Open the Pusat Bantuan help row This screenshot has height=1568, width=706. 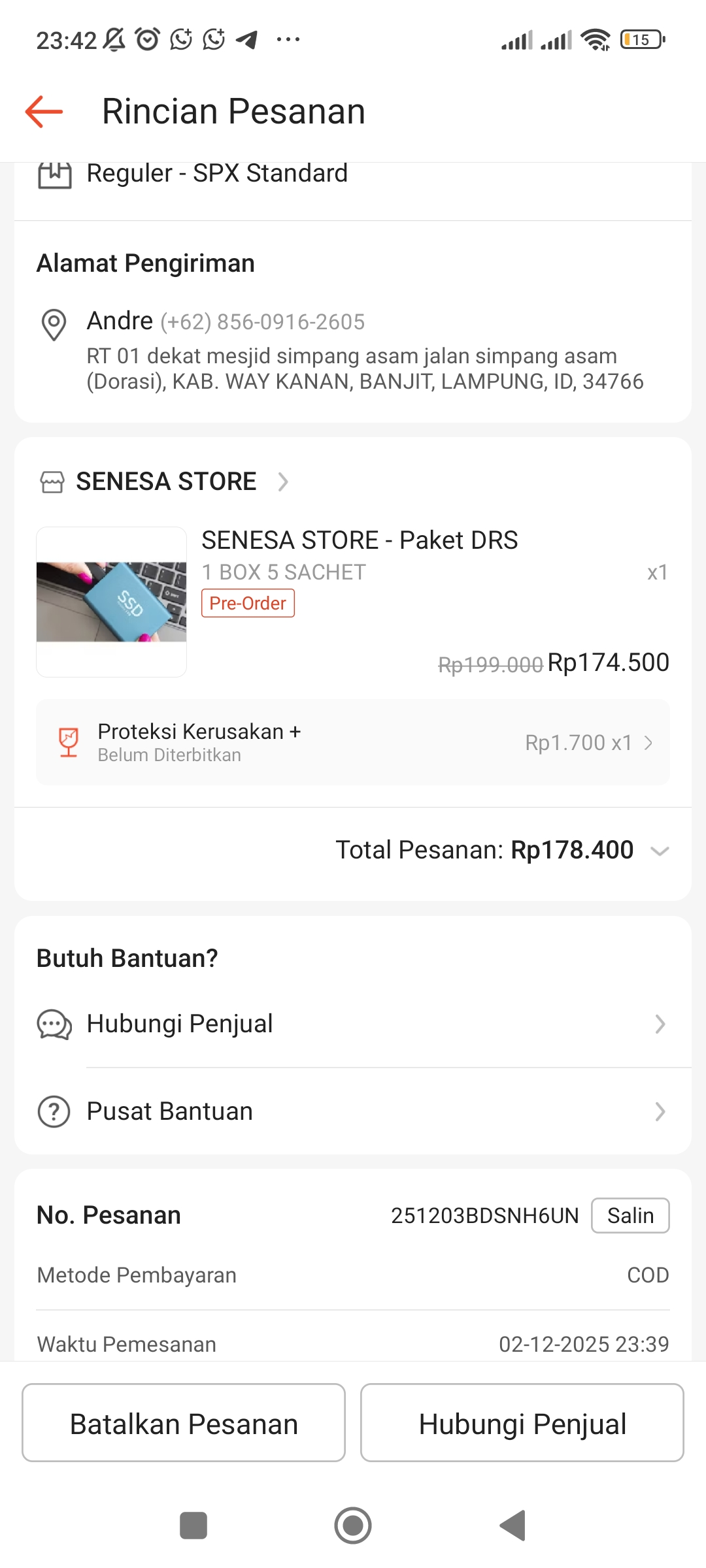pyautogui.click(x=353, y=1111)
